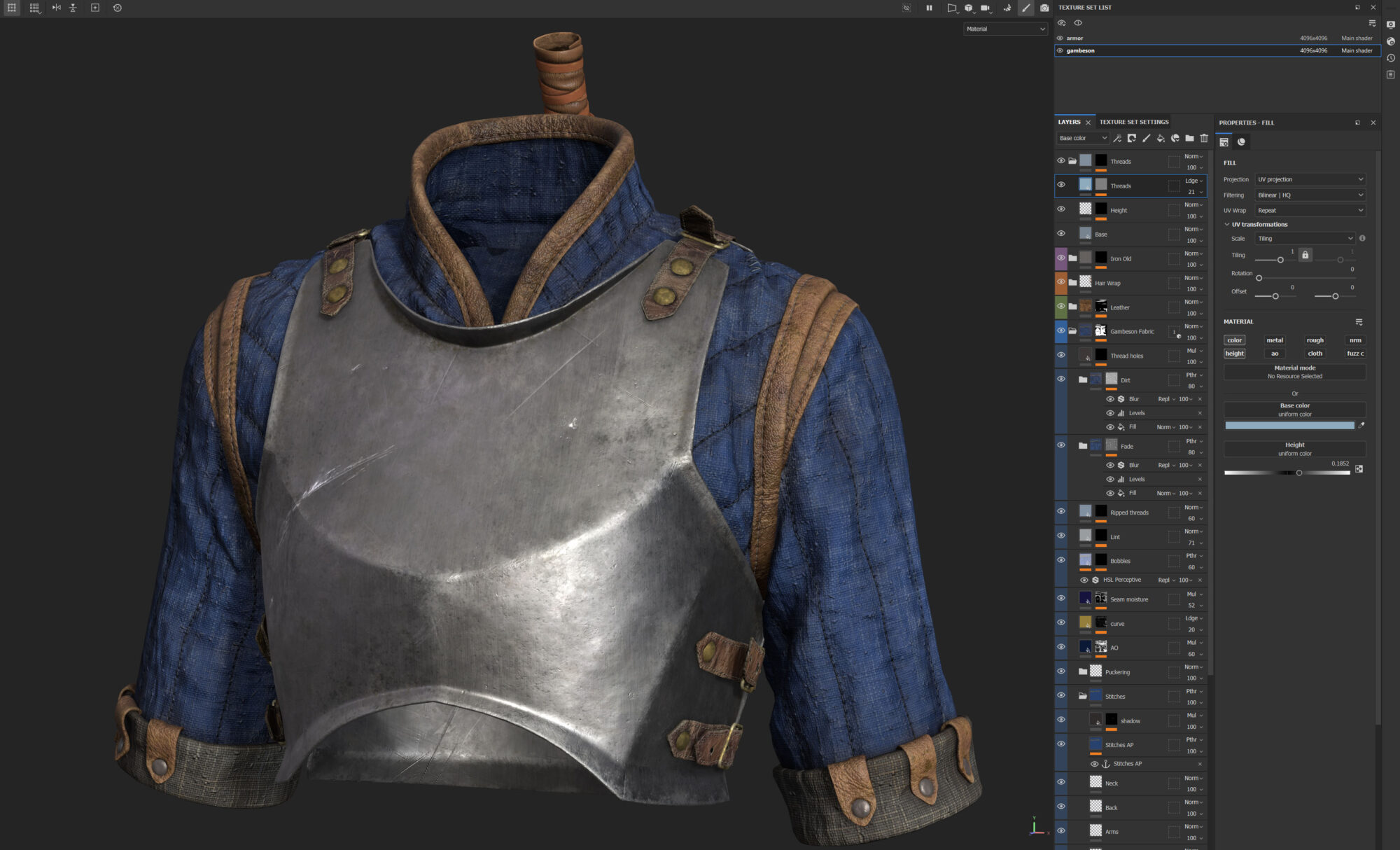Click the add fill layer bucket icon

(1160, 138)
